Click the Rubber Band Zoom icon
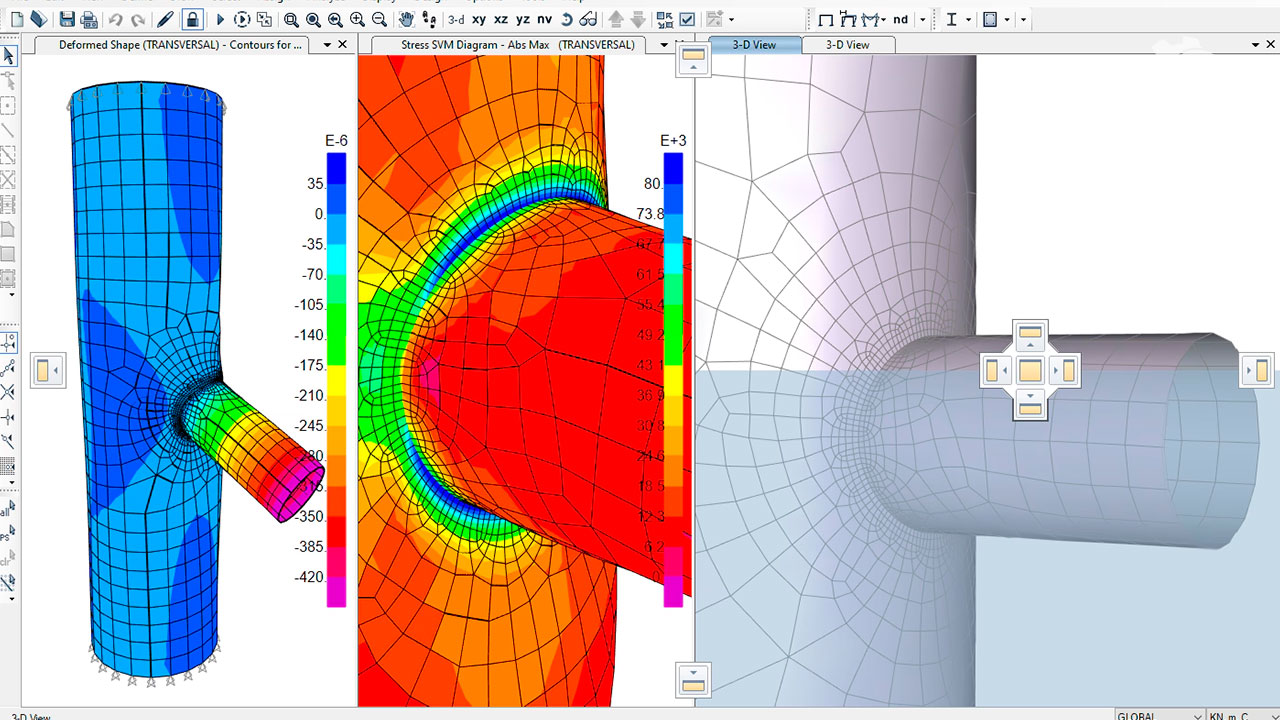Image resolution: width=1280 pixels, height=720 pixels. click(x=291, y=19)
